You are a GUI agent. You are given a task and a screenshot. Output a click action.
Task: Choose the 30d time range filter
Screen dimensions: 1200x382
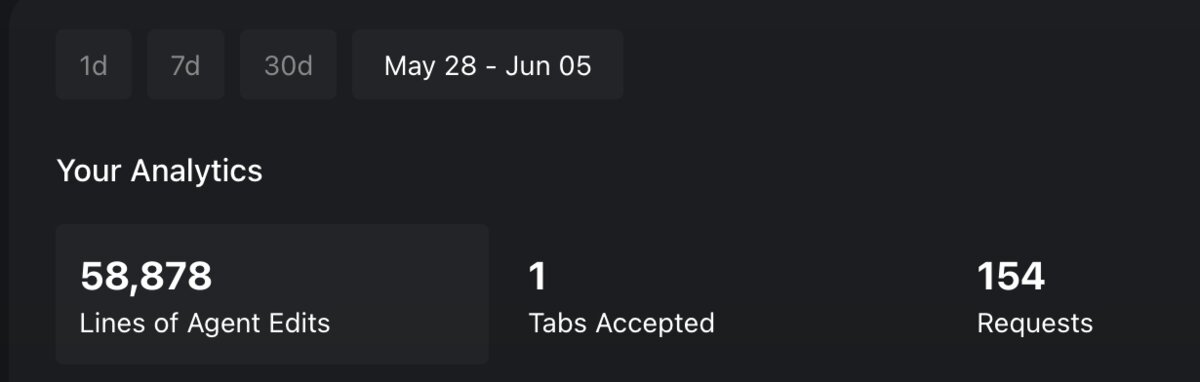(x=289, y=65)
